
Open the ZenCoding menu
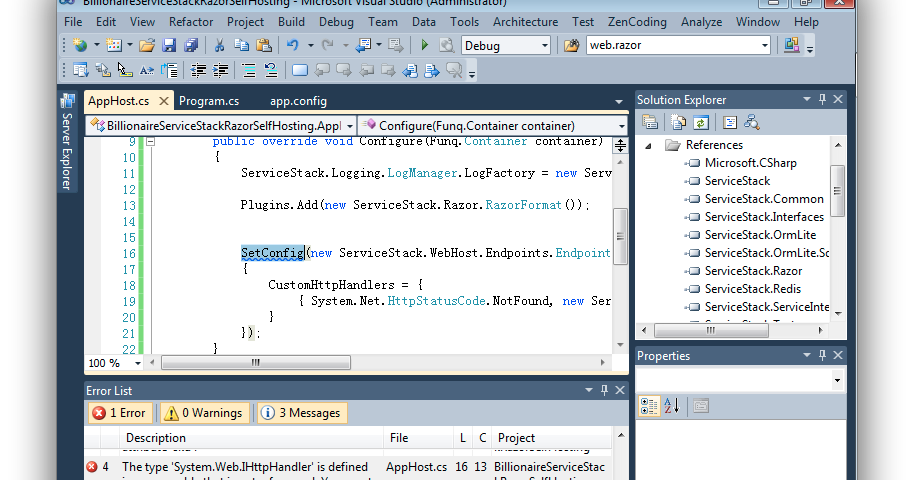click(637, 22)
